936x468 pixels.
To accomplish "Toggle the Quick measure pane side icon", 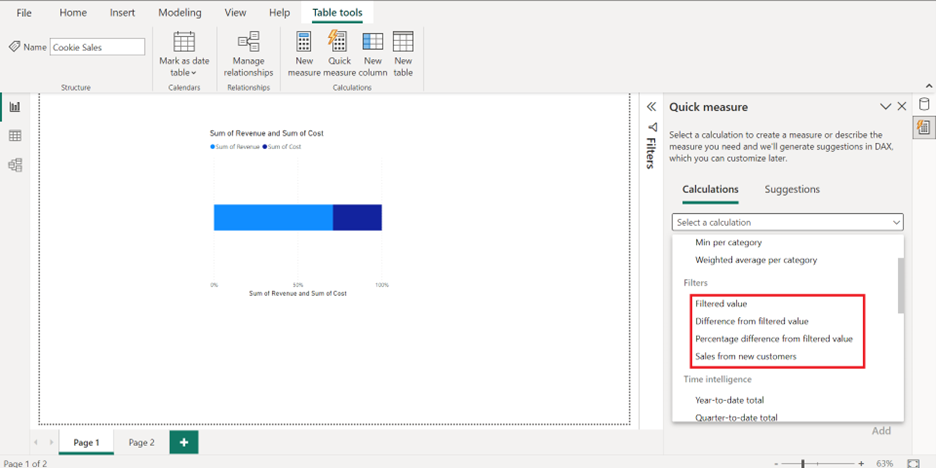I will point(923,127).
